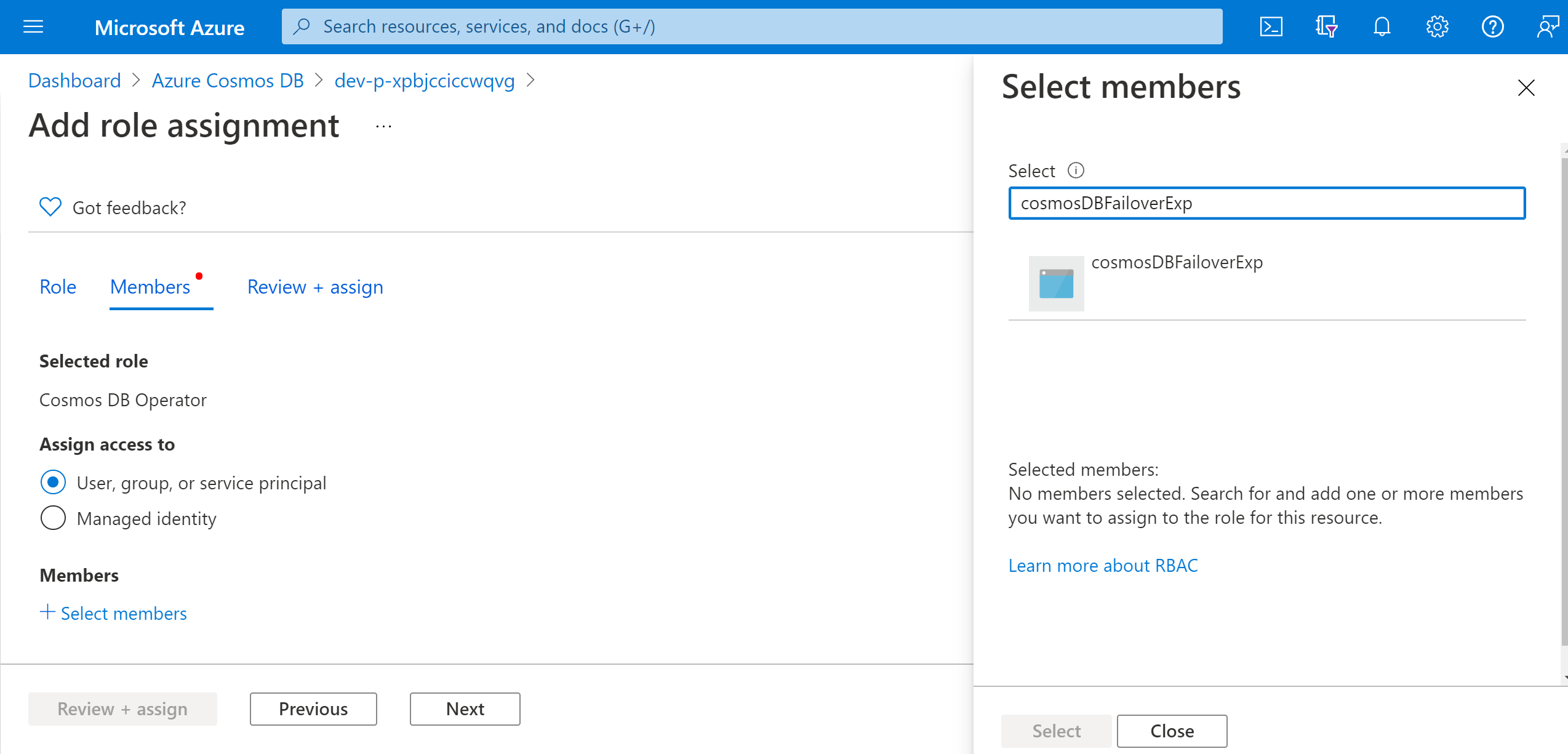
Task: Click the settings gear icon
Action: coord(1437,27)
